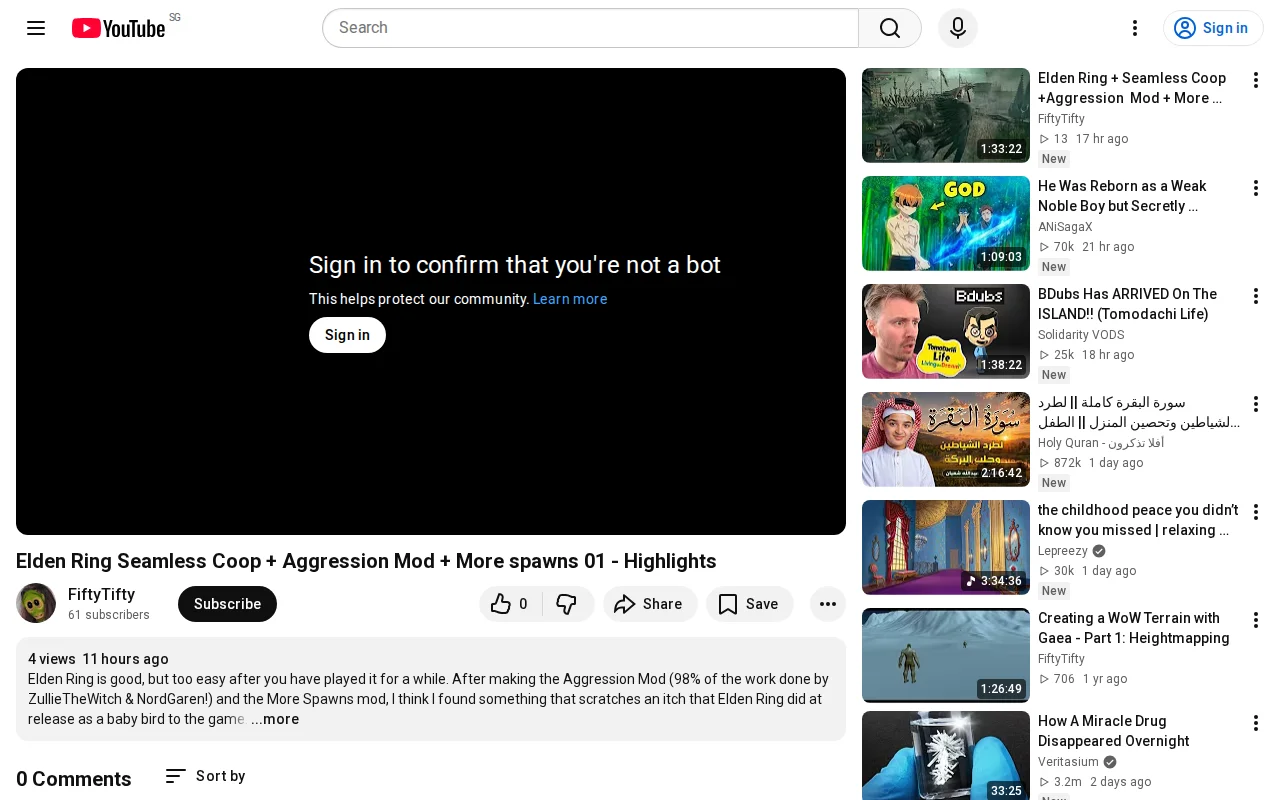The height and width of the screenshot is (800, 1280).
Task: Open 'How A Miracle Drug Disappeared Overnight' title
Action: pyautogui.click(x=1114, y=731)
